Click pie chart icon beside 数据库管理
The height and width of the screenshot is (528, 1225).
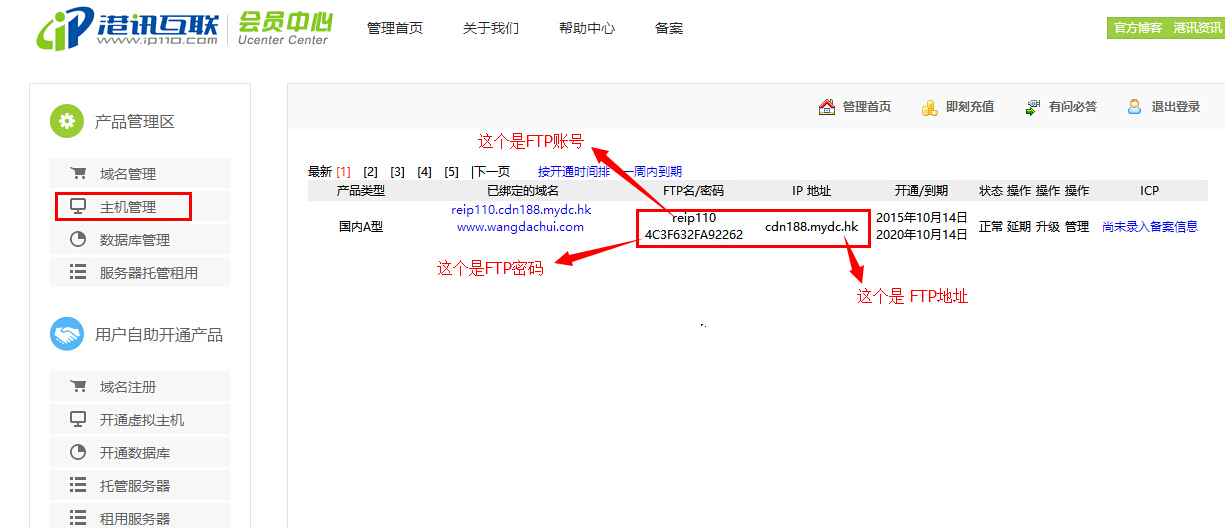pyautogui.click(x=78, y=240)
